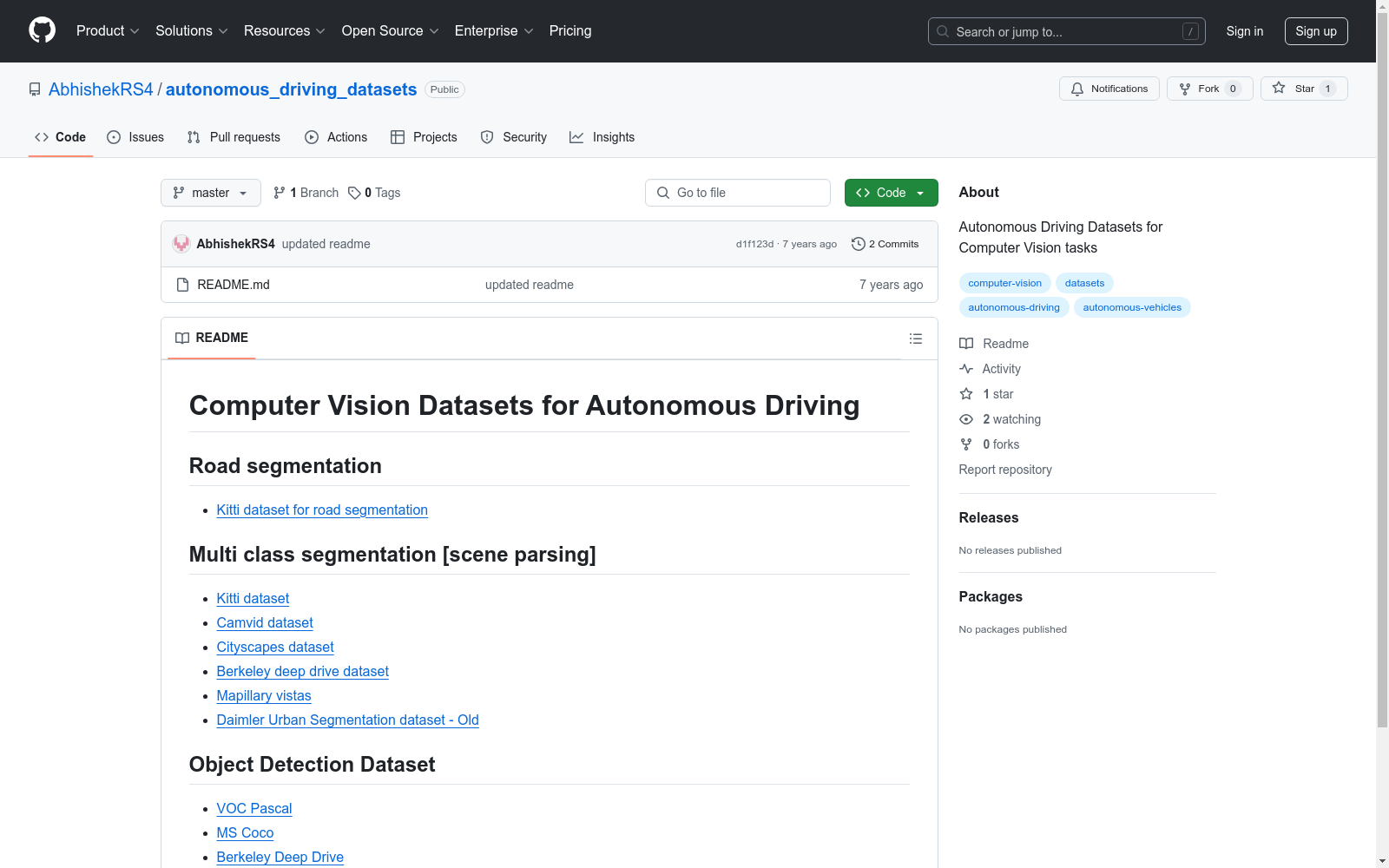Click the pulse icon next to Activity
The image size is (1389, 868).
[x=966, y=369]
